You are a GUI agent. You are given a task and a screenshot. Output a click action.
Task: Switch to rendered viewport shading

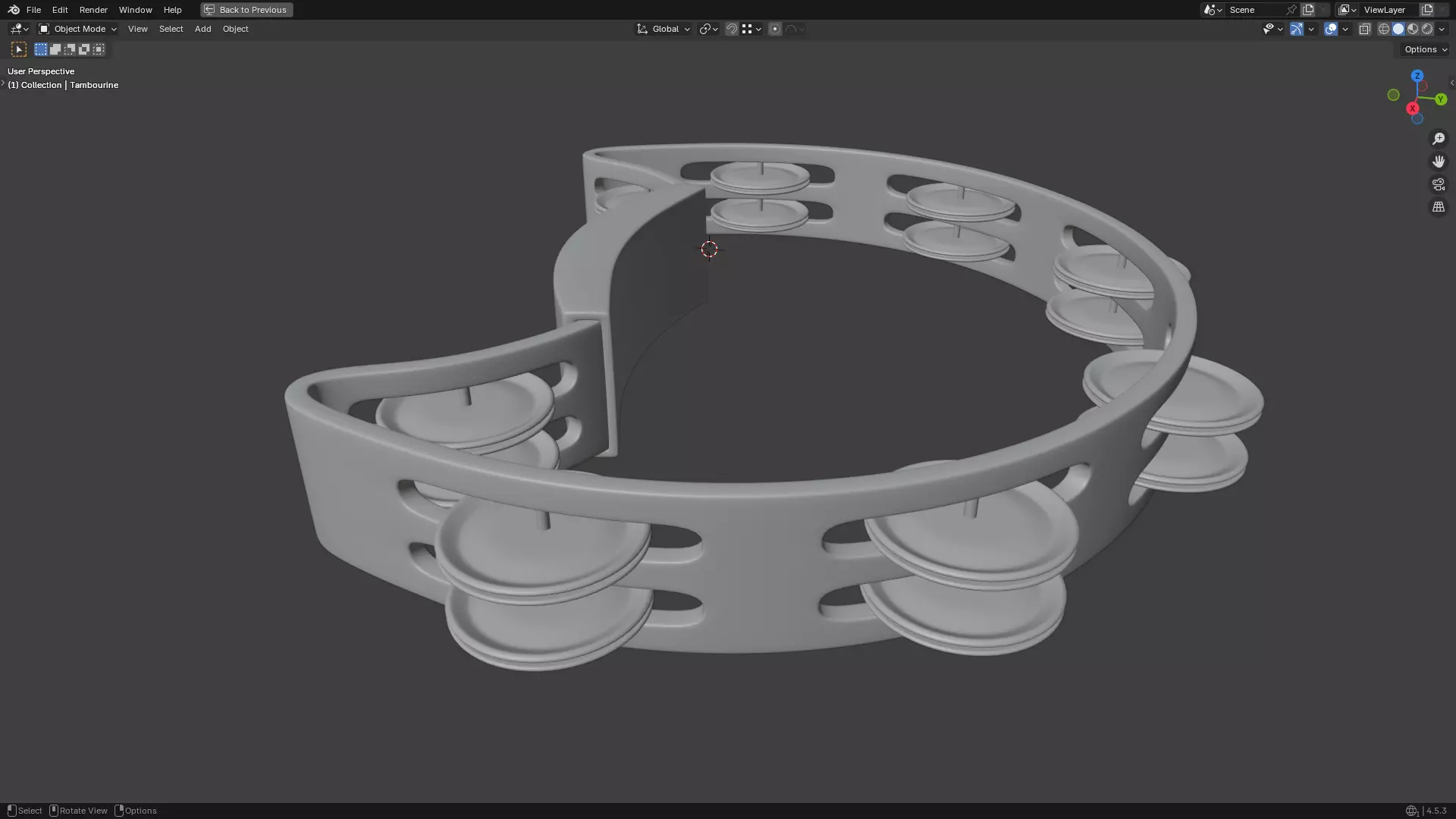[1427, 29]
